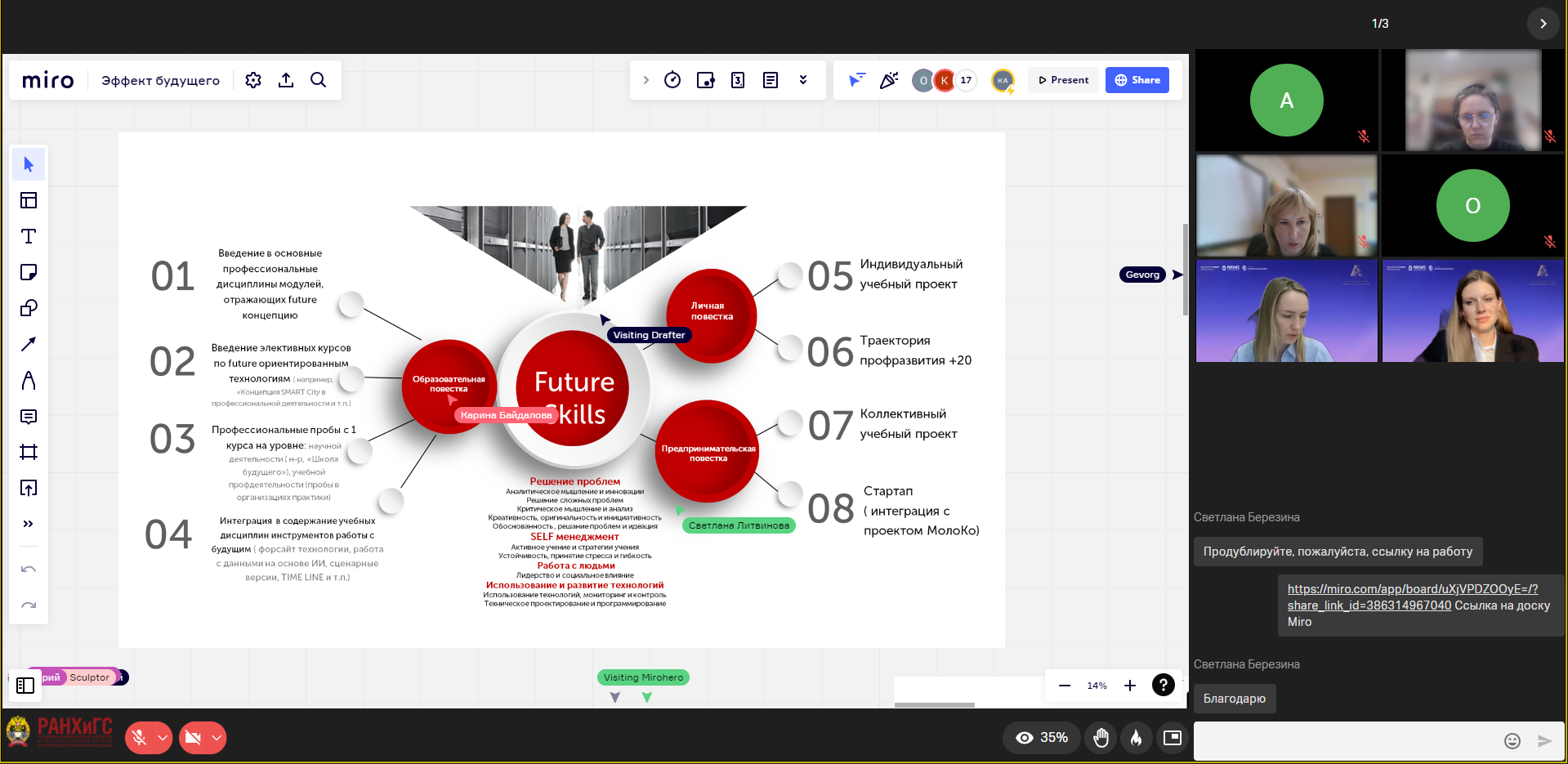
Task: Click the zoom in plus button
Action: point(1130,686)
